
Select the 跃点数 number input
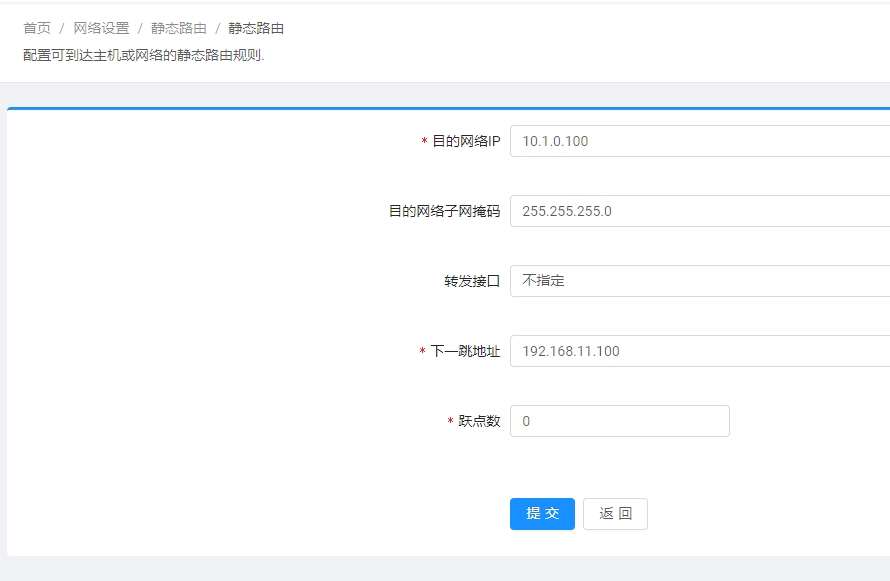(619, 421)
